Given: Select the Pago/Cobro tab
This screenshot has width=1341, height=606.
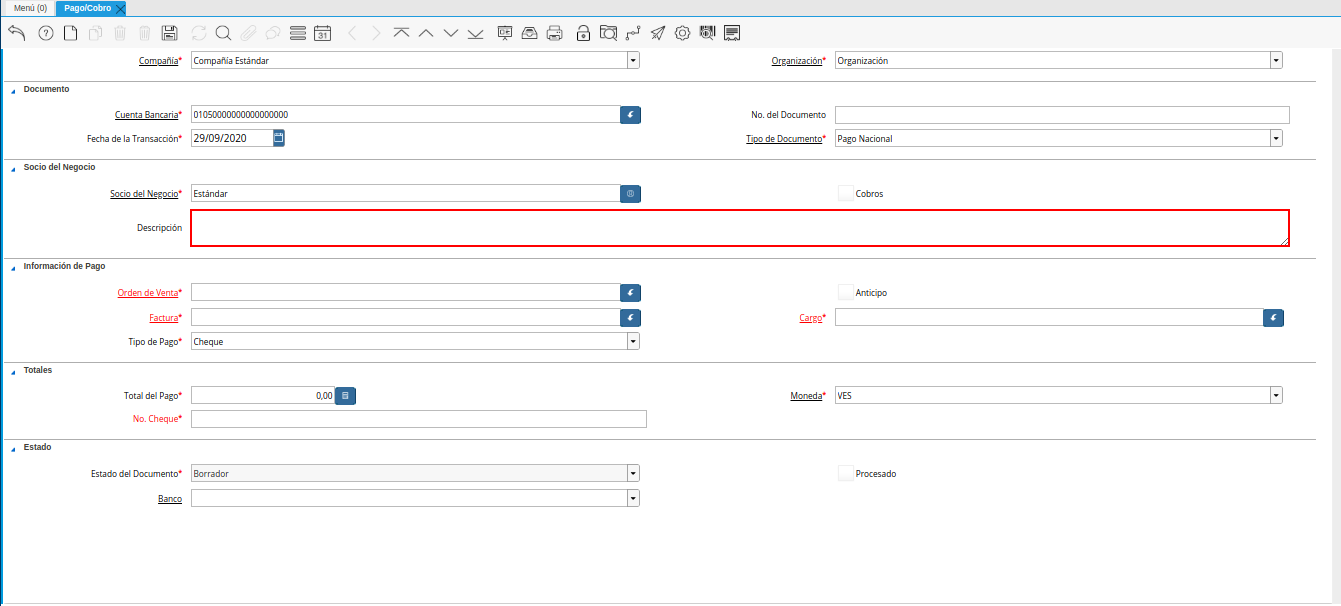Looking at the screenshot, I should point(87,8).
